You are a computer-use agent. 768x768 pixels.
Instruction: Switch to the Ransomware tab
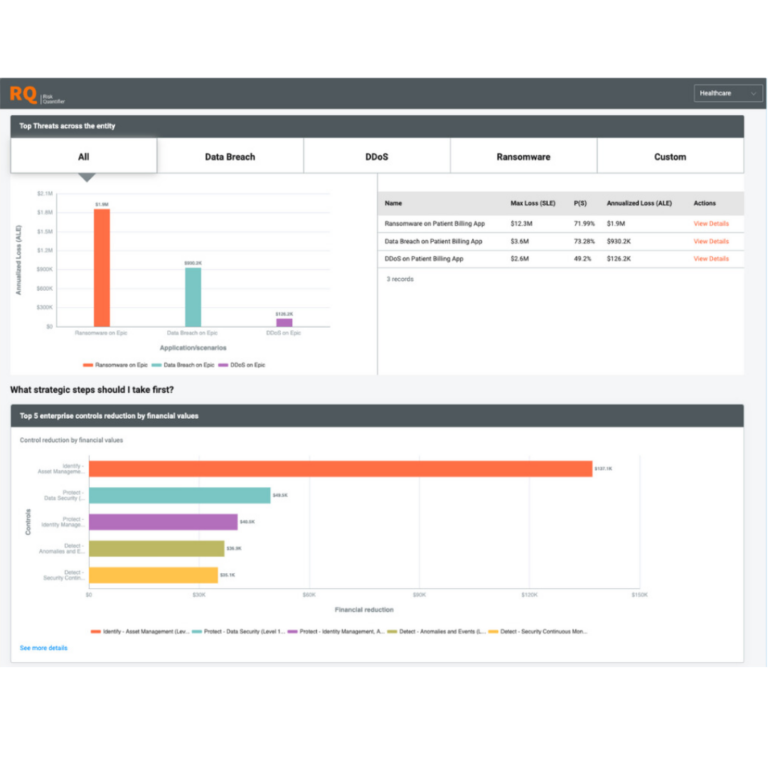coord(523,156)
